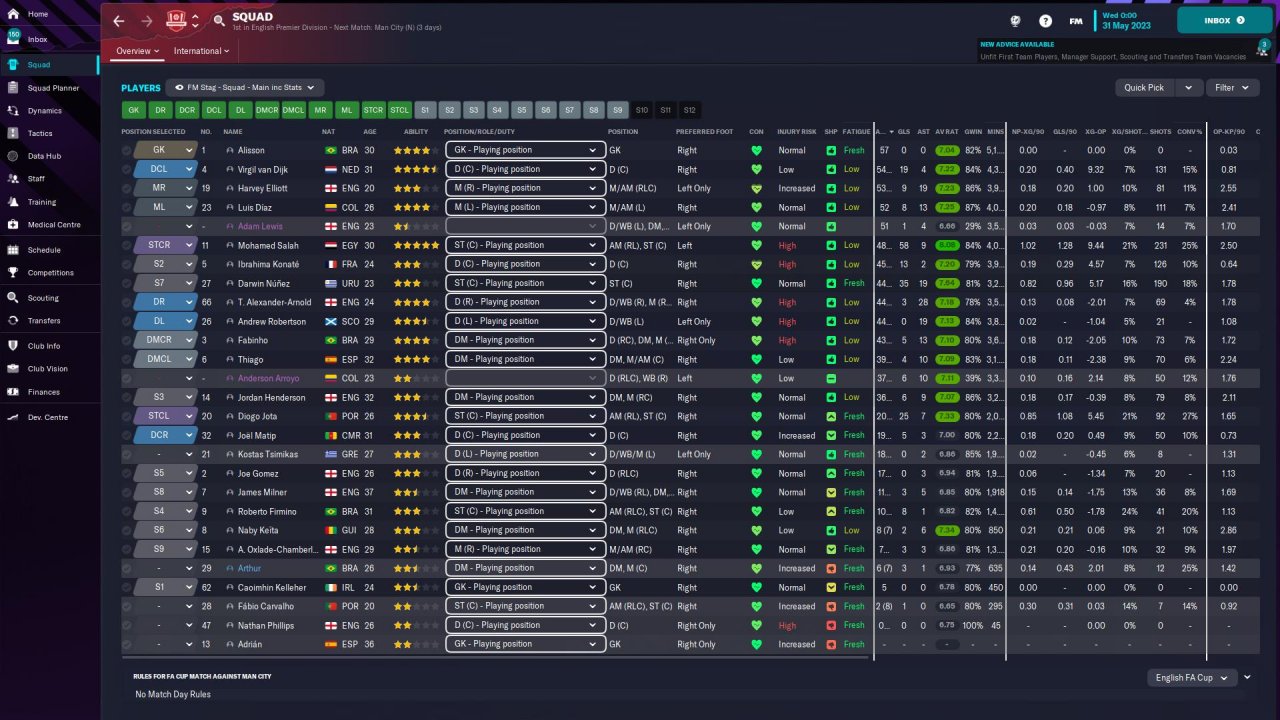The width and height of the screenshot is (1280, 720).
Task: Click the back navigation arrow
Action: tap(119, 20)
